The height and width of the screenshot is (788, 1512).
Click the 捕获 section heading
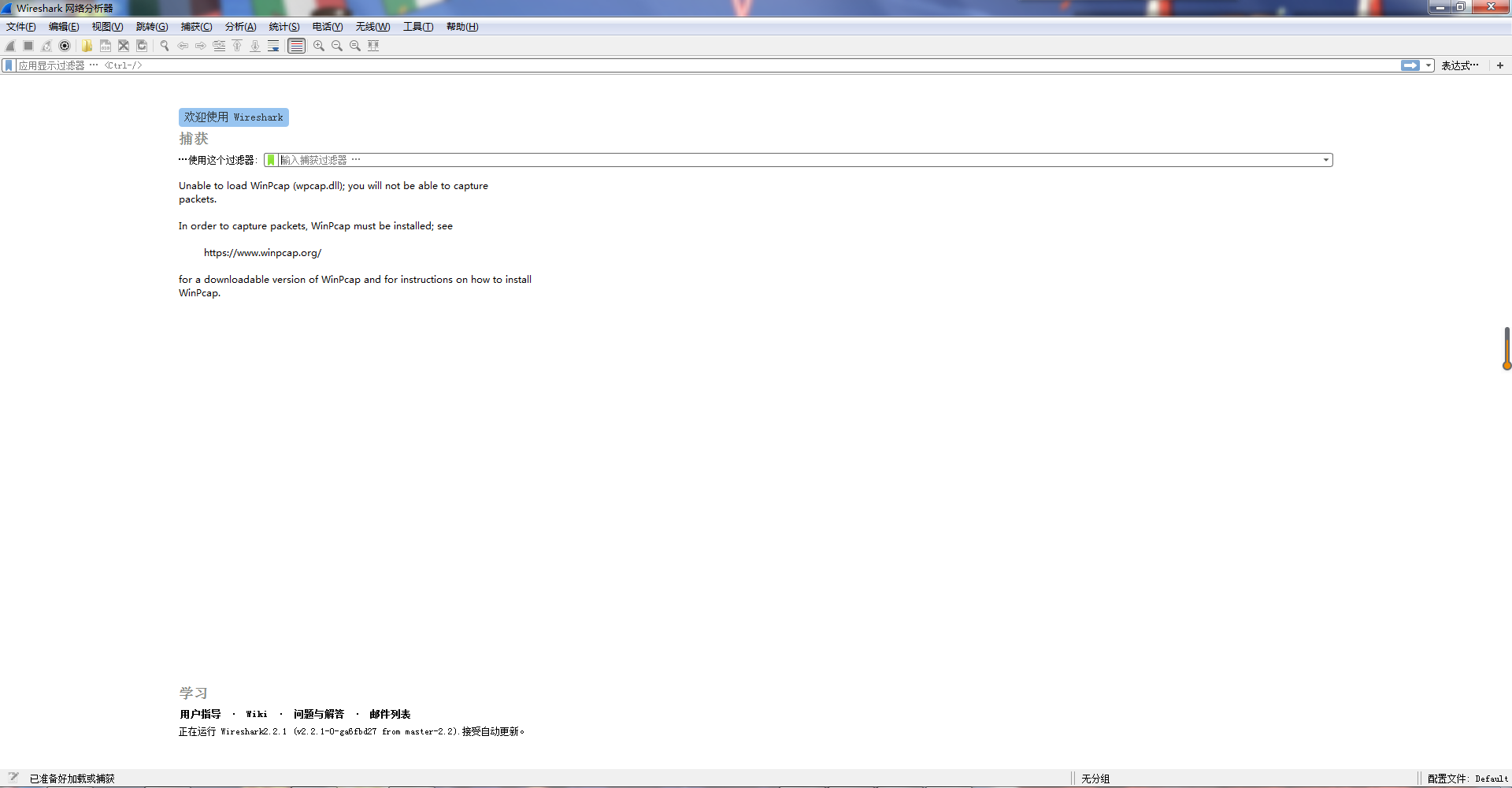point(194,139)
